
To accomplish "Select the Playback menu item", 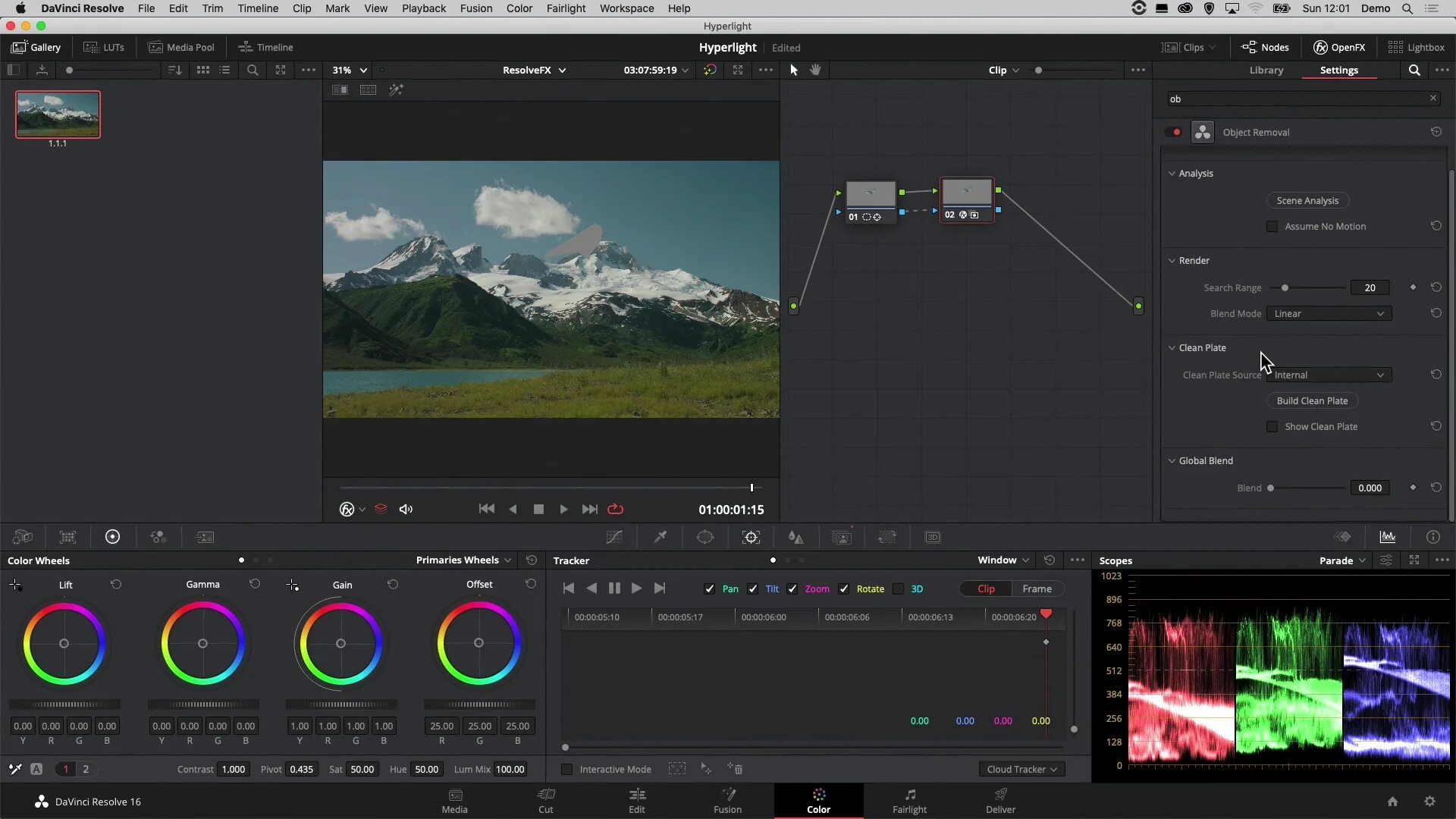I will pos(423,8).
